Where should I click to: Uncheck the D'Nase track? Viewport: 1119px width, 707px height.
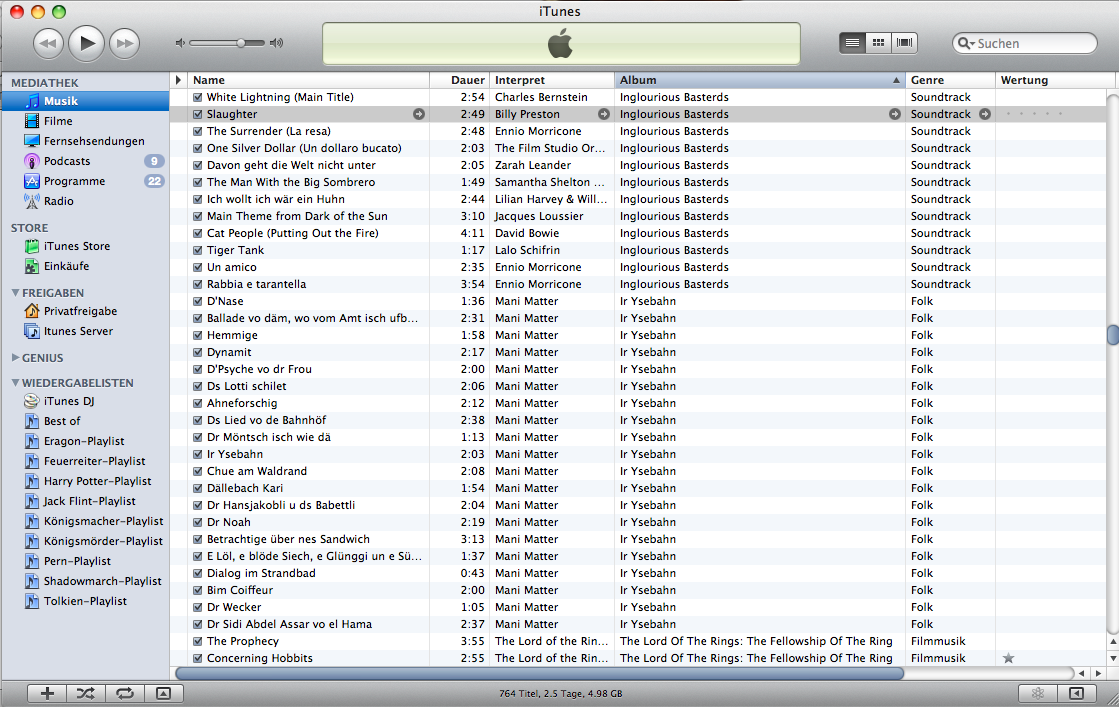pos(198,301)
